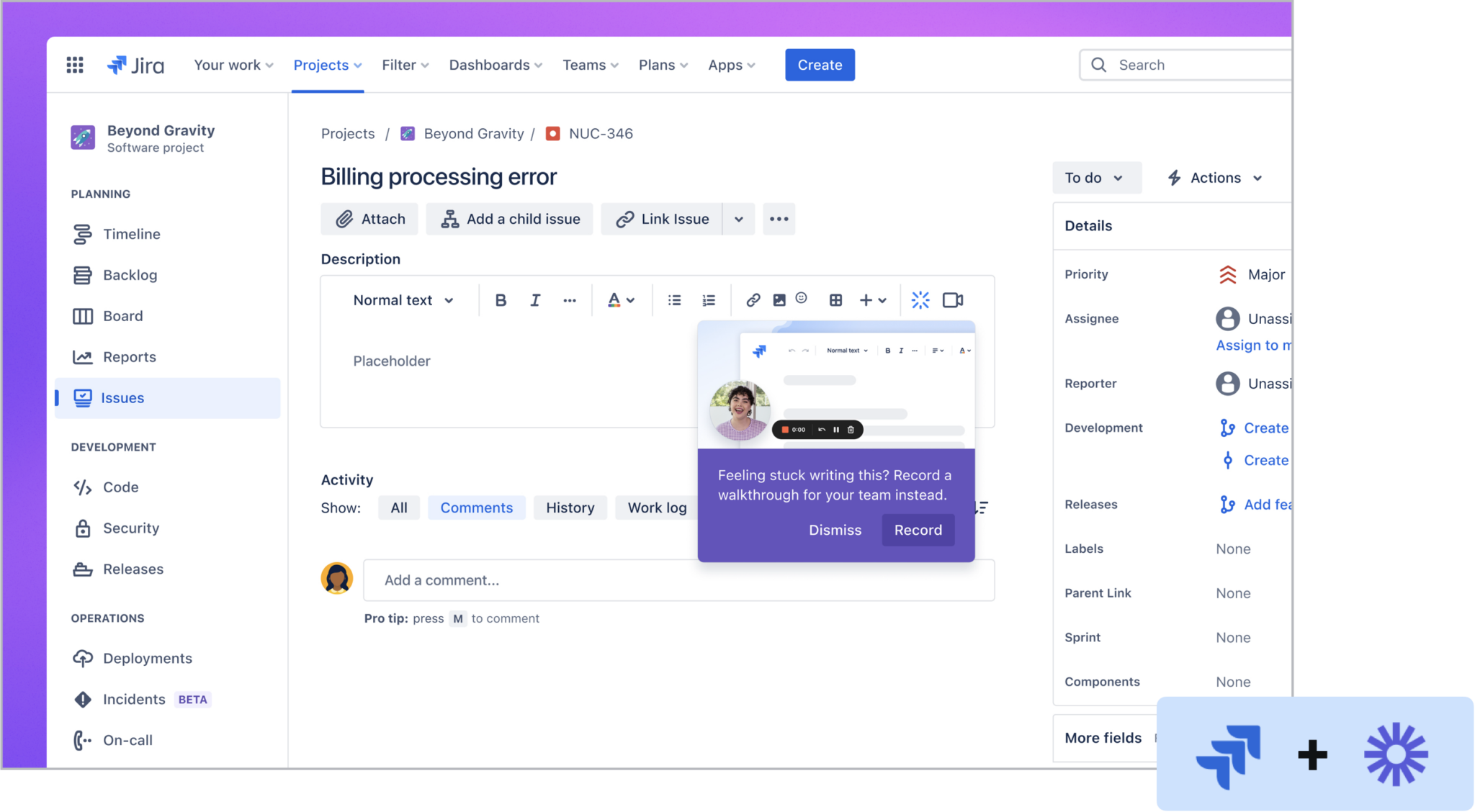Image resolution: width=1475 pixels, height=812 pixels.
Task: Expand the Link Issue dropdown arrow
Action: pos(738,219)
